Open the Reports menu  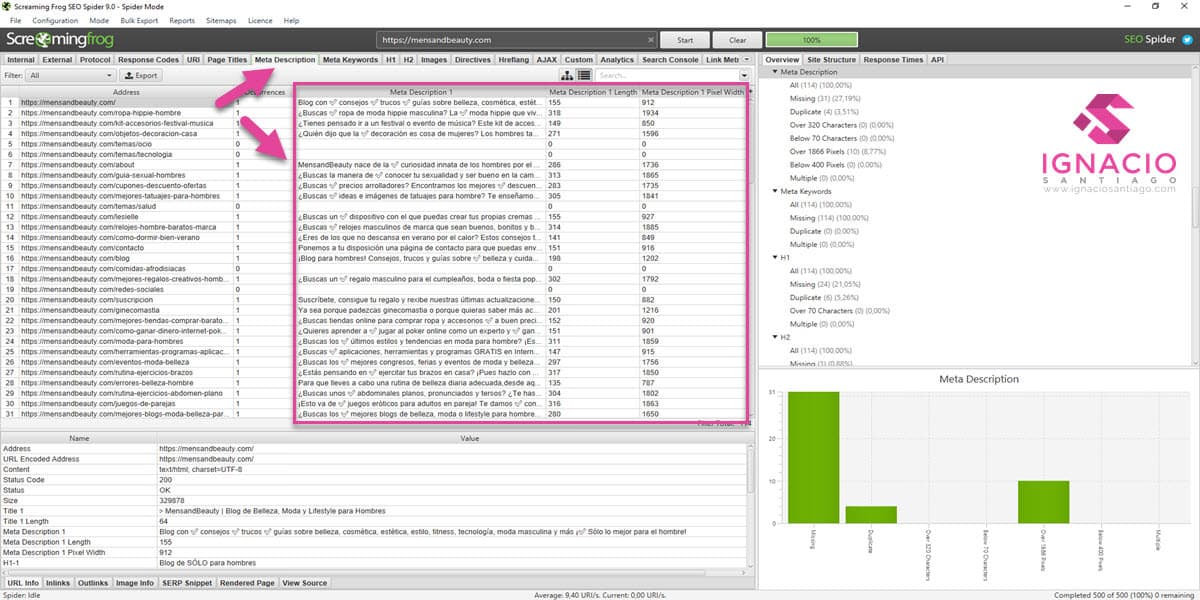click(182, 20)
